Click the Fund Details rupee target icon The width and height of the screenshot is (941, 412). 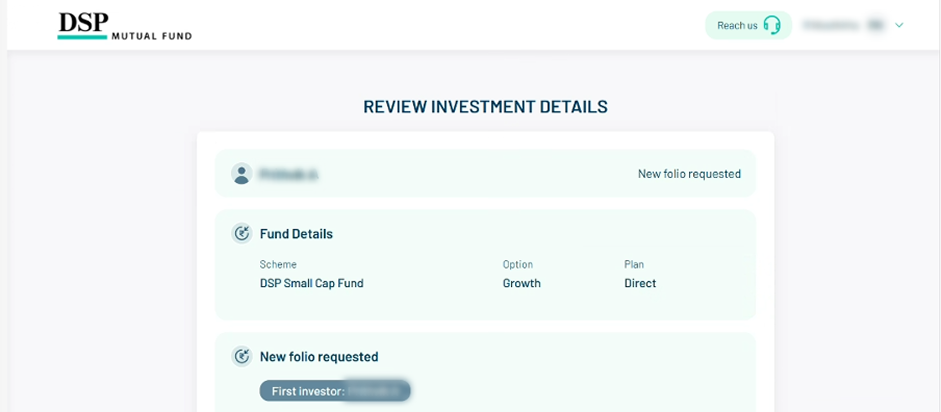(x=242, y=233)
